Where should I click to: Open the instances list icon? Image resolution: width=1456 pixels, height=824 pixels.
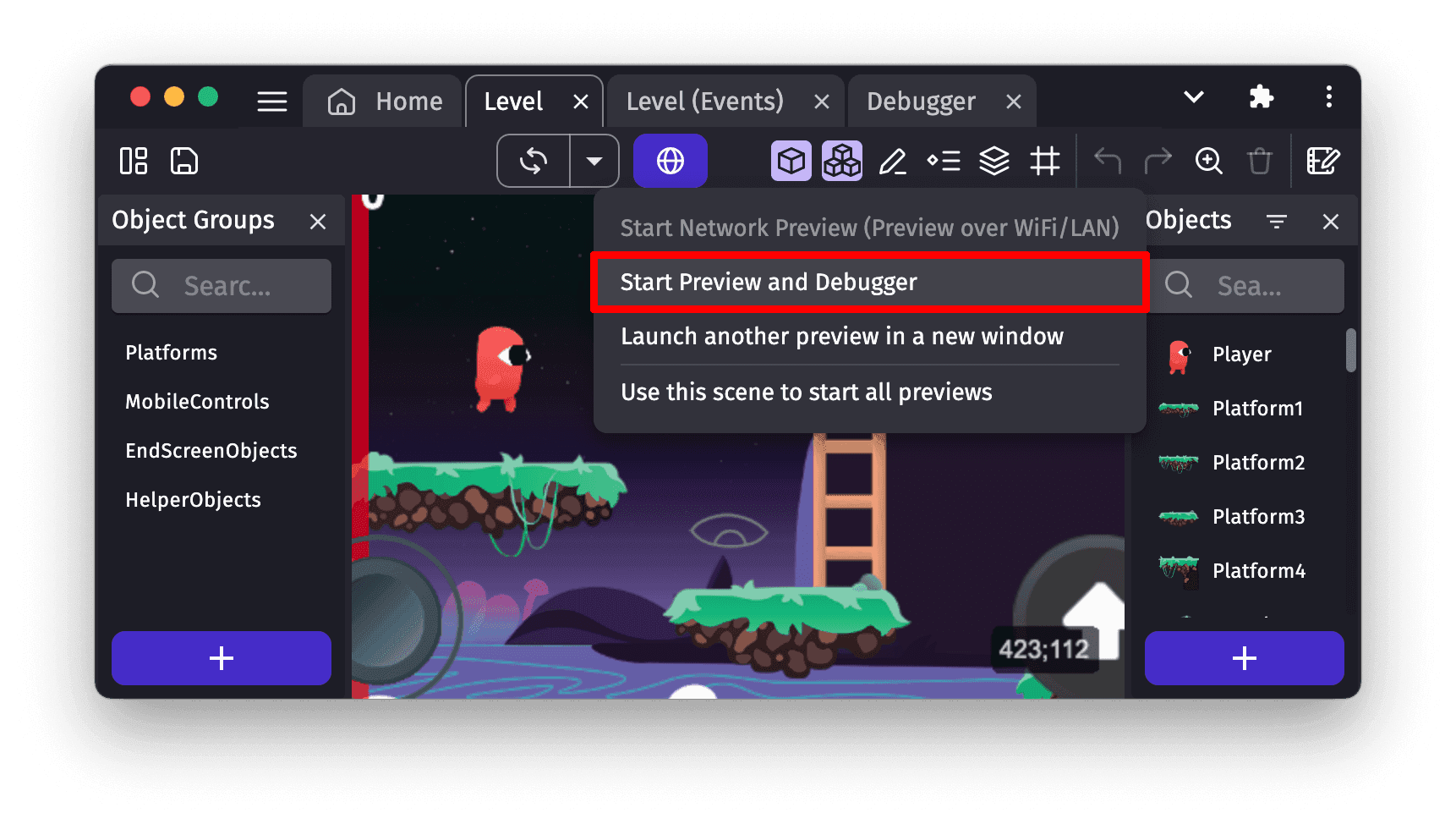[x=944, y=161]
